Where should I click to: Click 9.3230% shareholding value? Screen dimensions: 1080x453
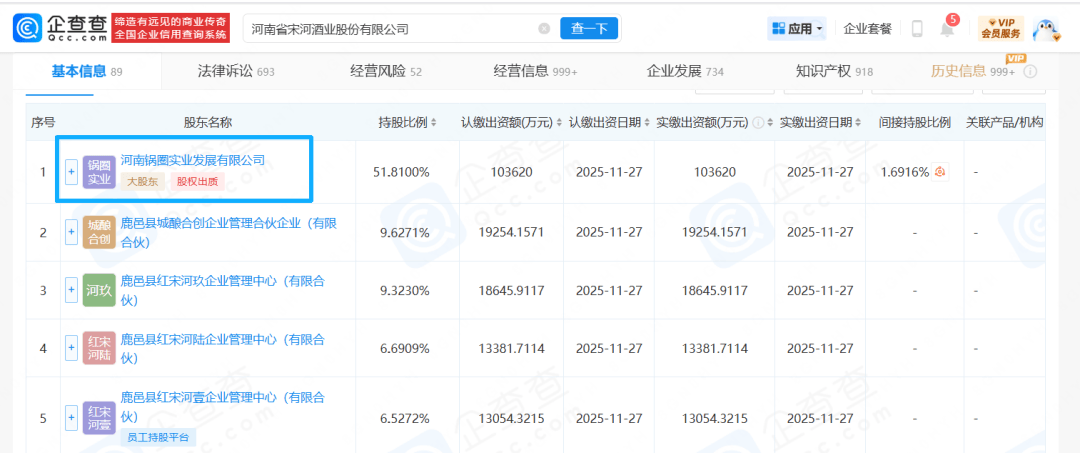(404, 291)
